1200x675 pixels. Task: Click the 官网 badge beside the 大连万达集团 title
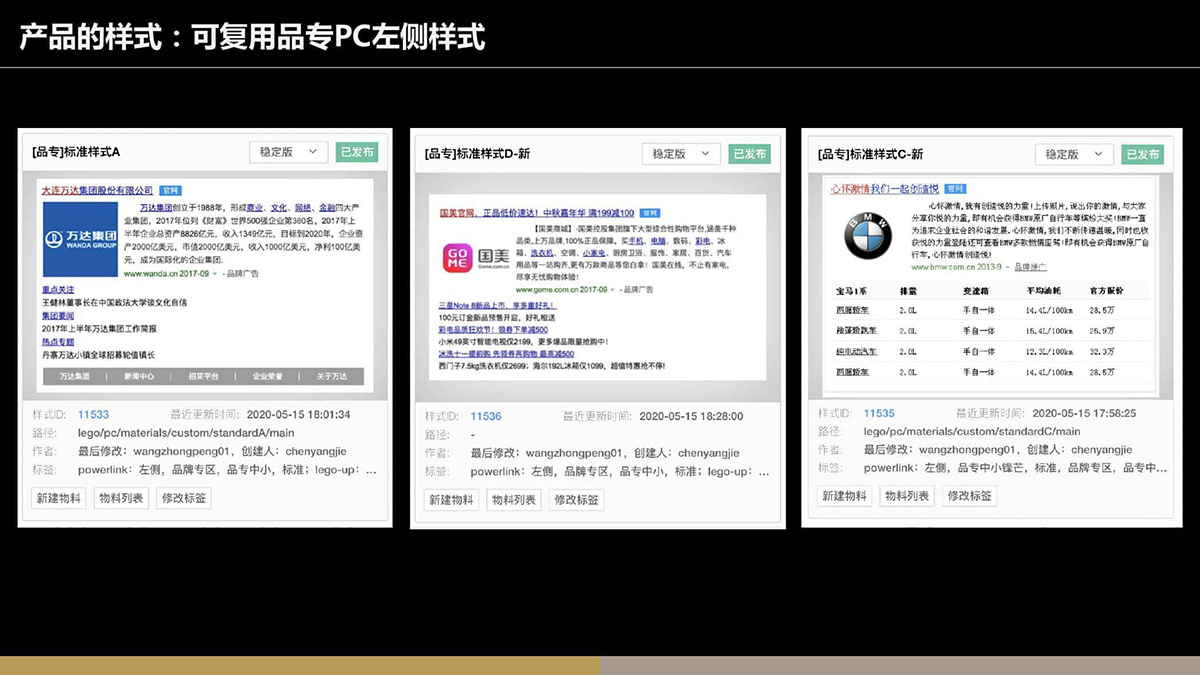[171, 190]
